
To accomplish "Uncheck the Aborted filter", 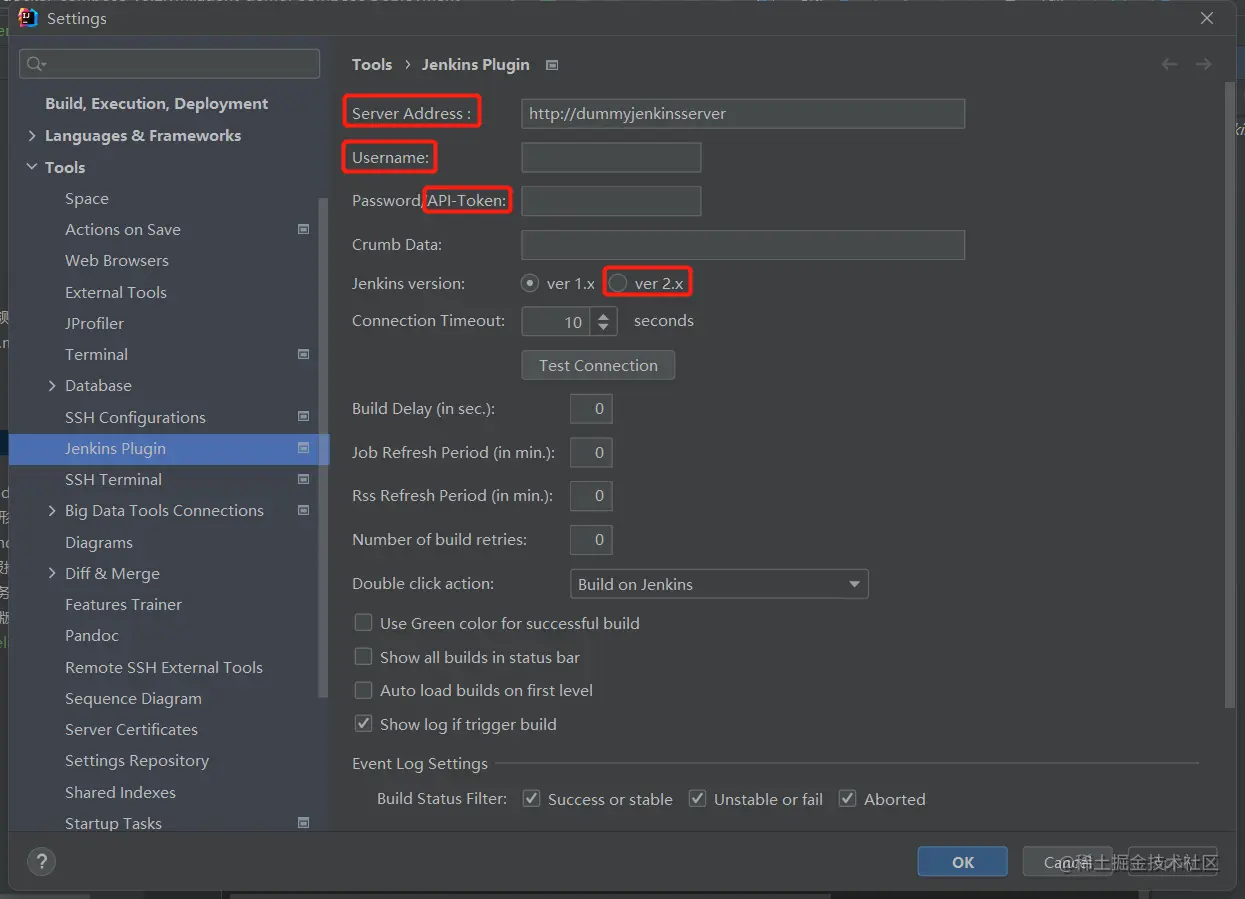I will (848, 799).
